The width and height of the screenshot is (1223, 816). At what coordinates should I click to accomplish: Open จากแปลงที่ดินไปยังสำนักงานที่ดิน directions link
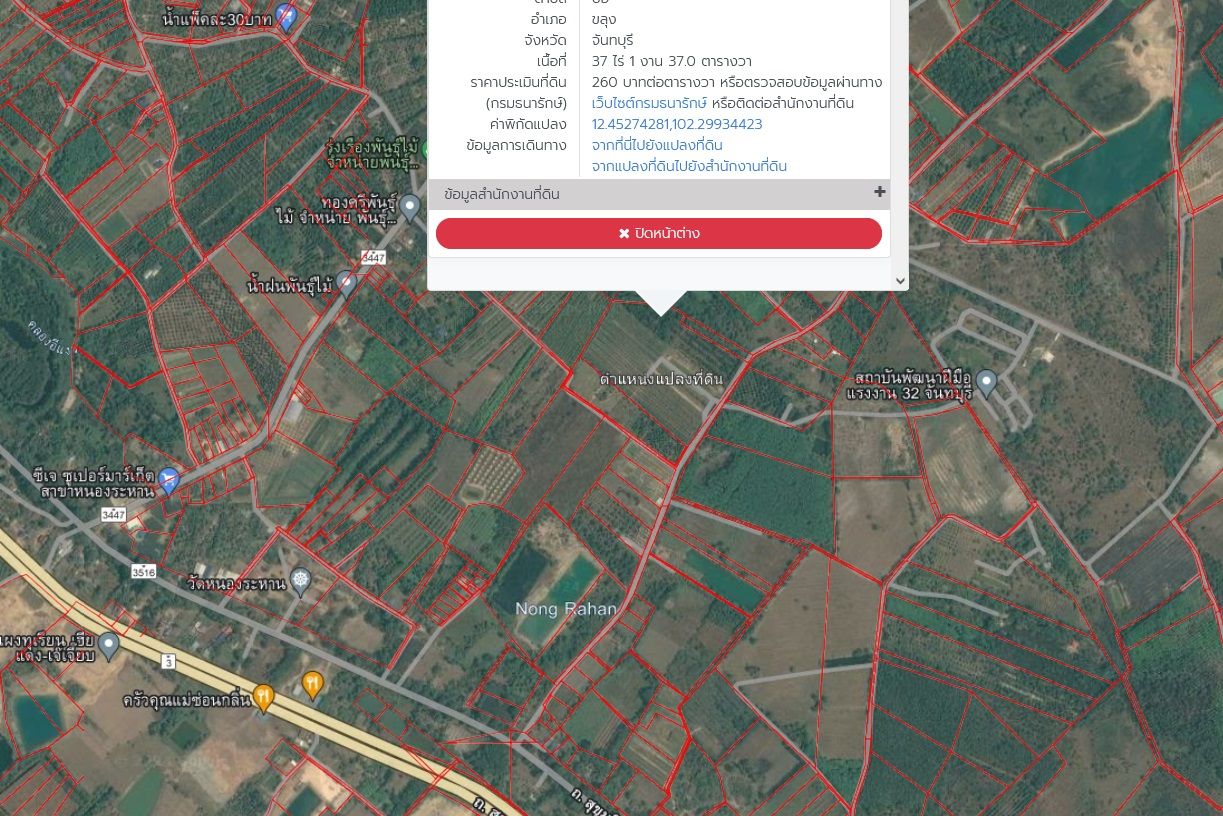click(x=689, y=166)
